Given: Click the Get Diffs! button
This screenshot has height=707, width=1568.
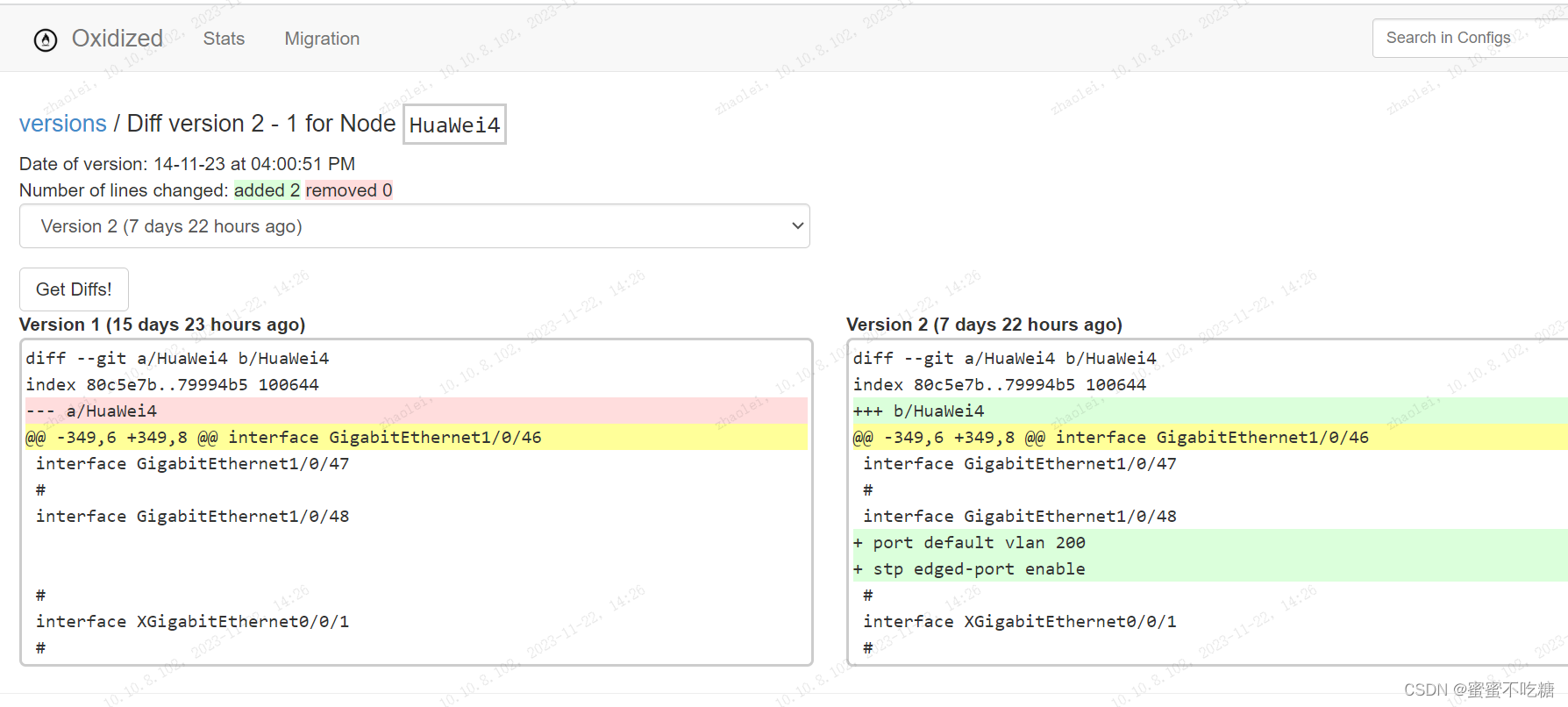Looking at the screenshot, I should 74,289.
